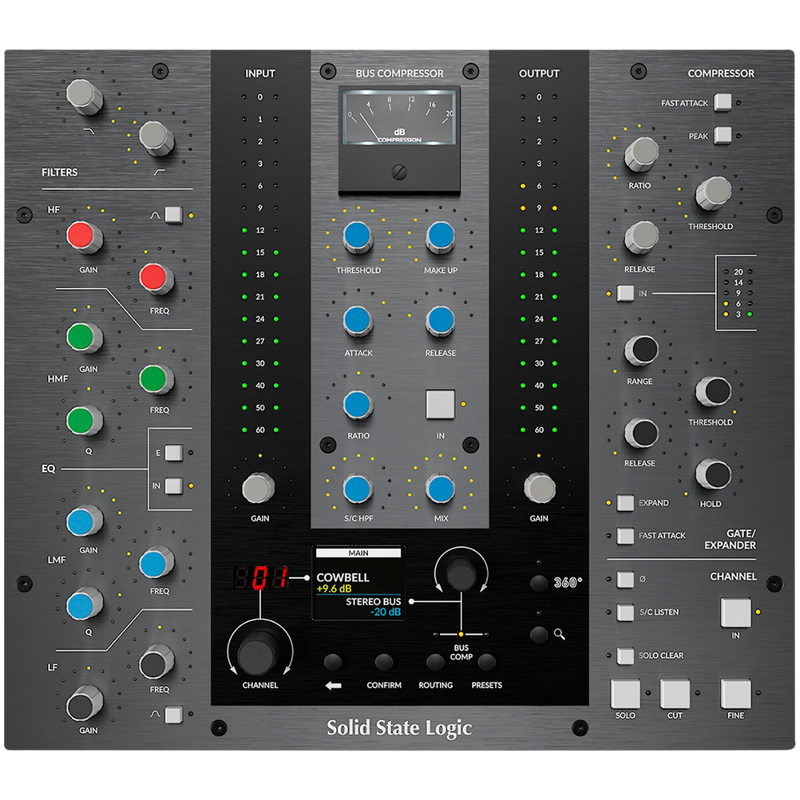This screenshot has width=800, height=800.
Task: Click the magnifier zoom button
Action: [x=541, y=633]
